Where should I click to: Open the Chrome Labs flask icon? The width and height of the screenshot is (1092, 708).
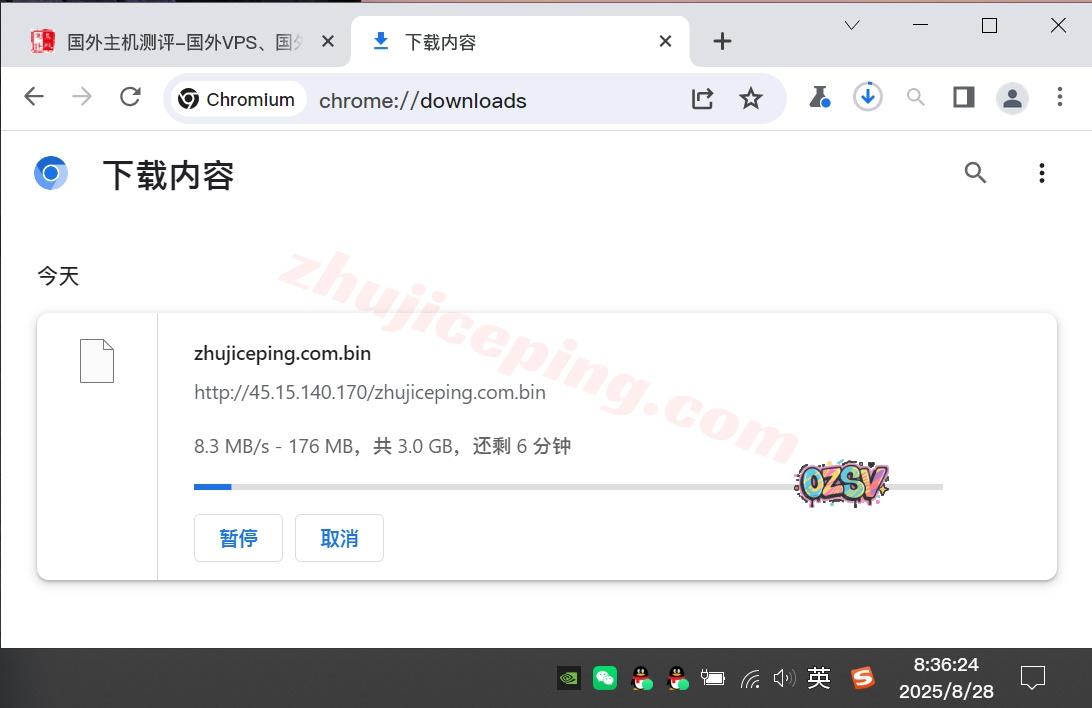point(819,97)
